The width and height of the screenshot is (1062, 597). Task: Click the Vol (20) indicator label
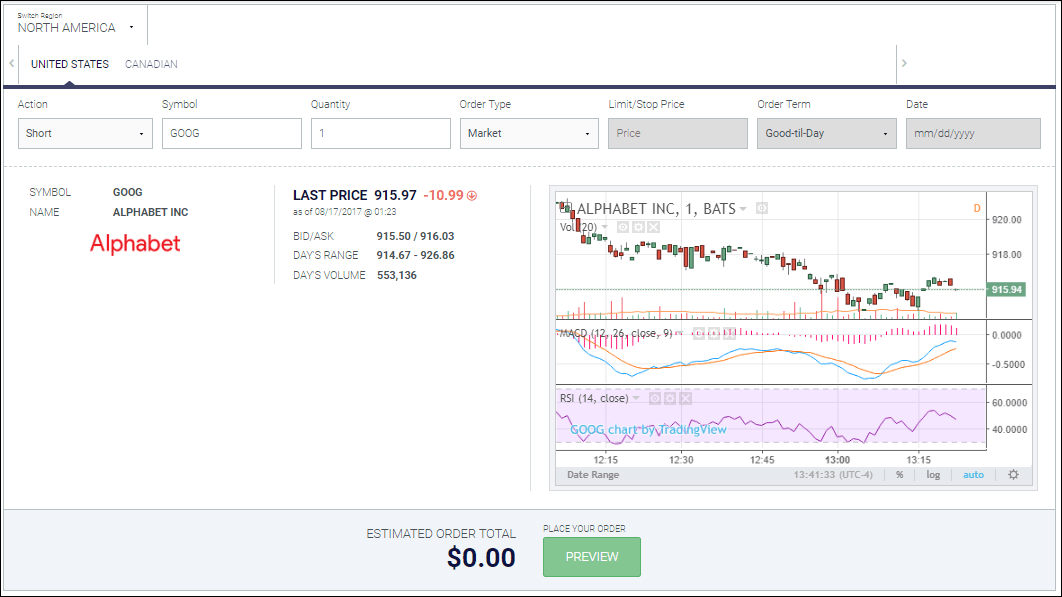click(x=578, y=227)
